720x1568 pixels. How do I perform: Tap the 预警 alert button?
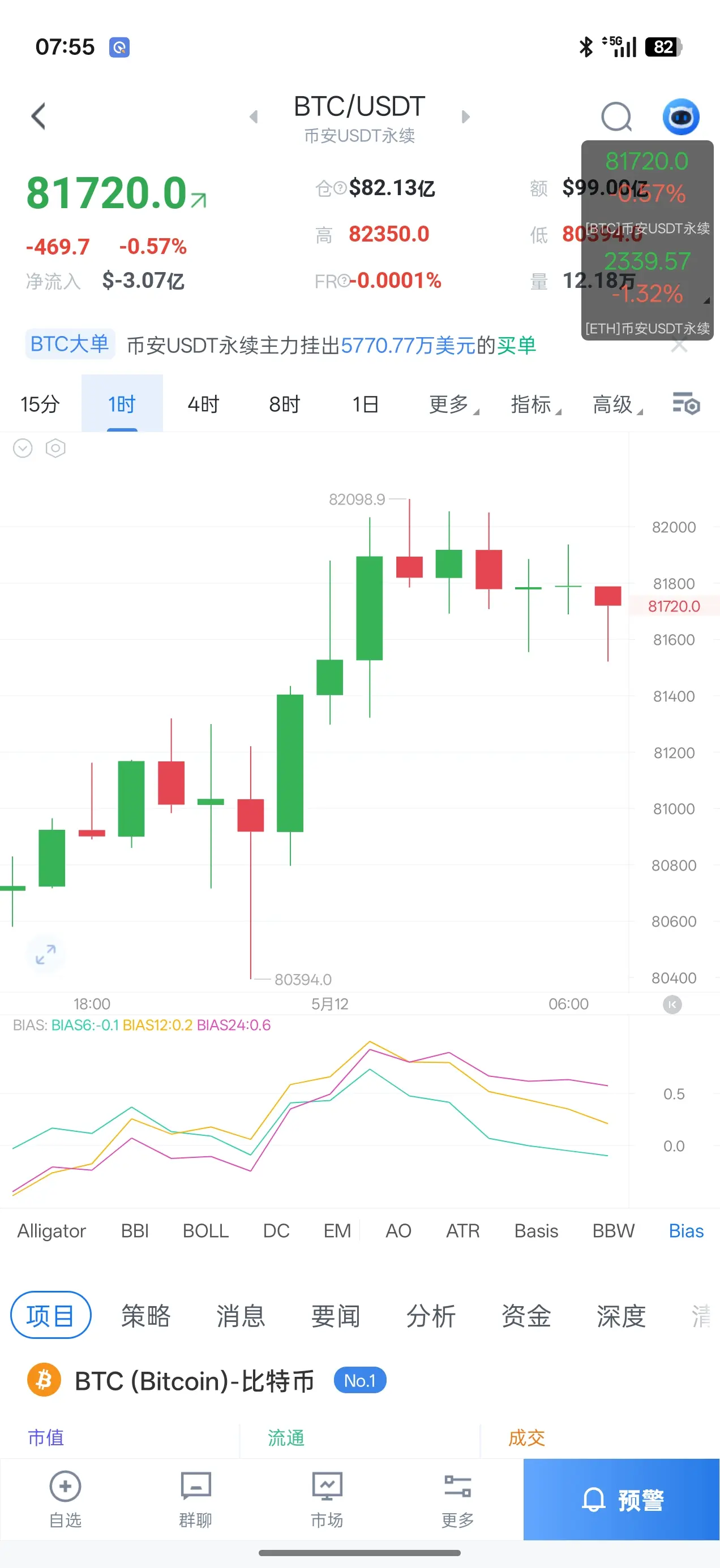coord(622,1499)
